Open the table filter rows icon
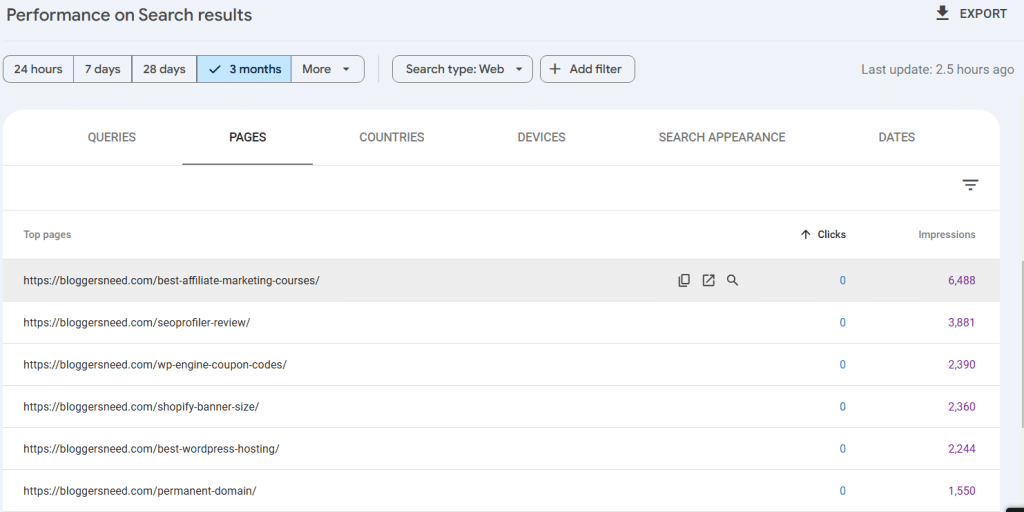 [970, 185]
